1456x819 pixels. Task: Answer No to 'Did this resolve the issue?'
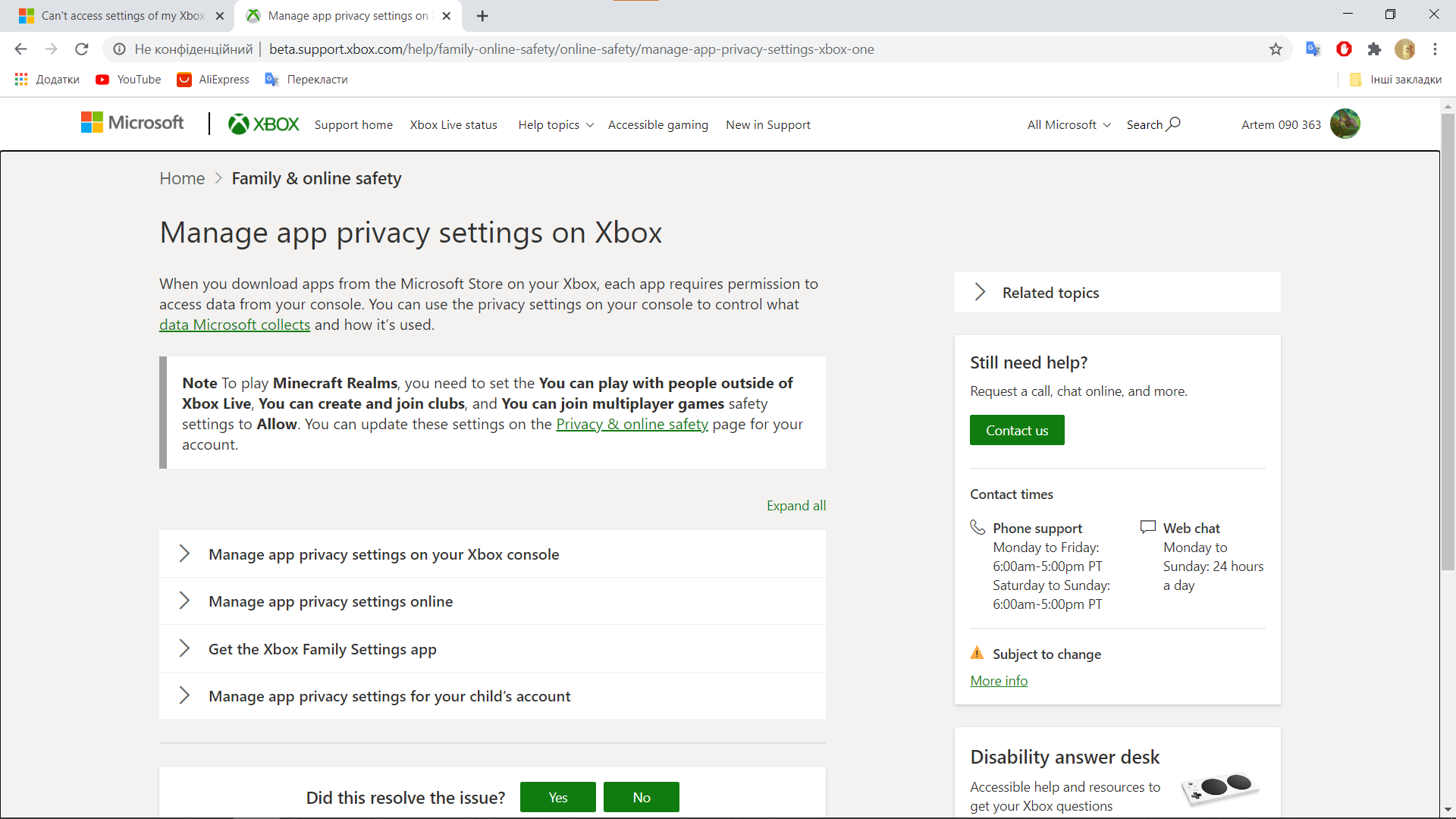pyautogui.click(x=642, y=797)
